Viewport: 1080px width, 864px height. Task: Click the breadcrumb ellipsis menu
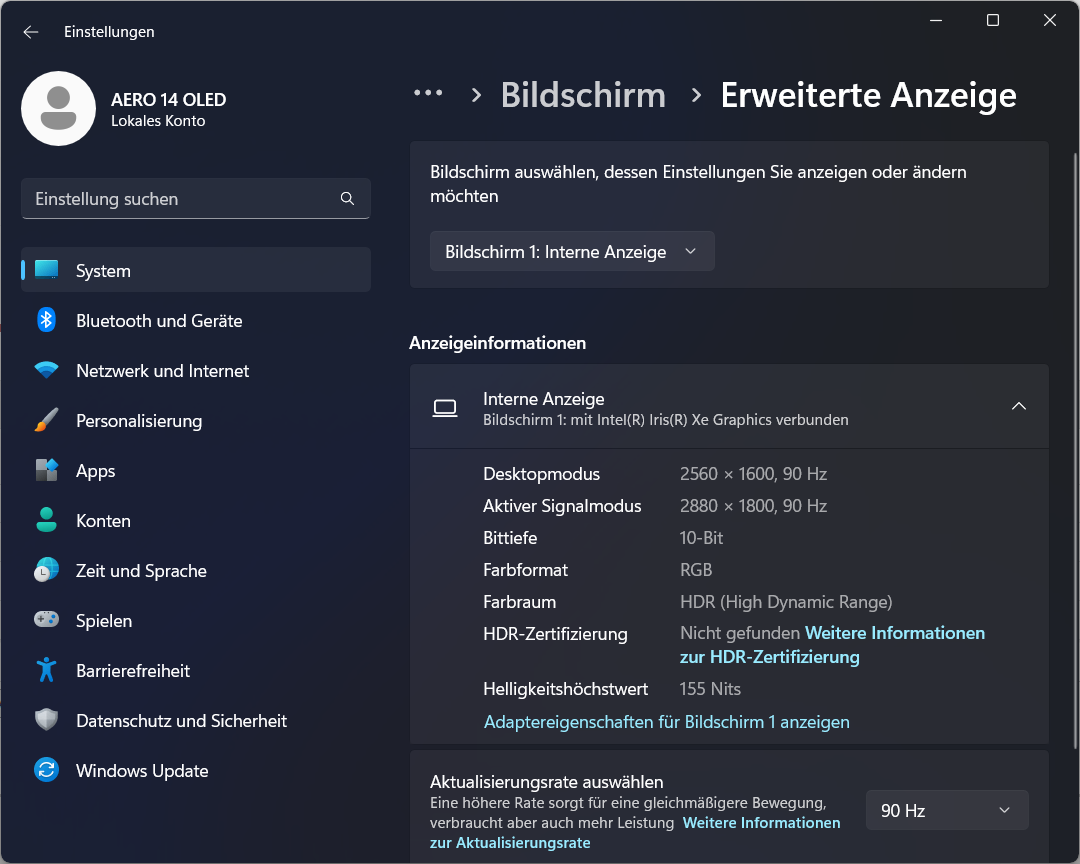(x=428, y=93)
